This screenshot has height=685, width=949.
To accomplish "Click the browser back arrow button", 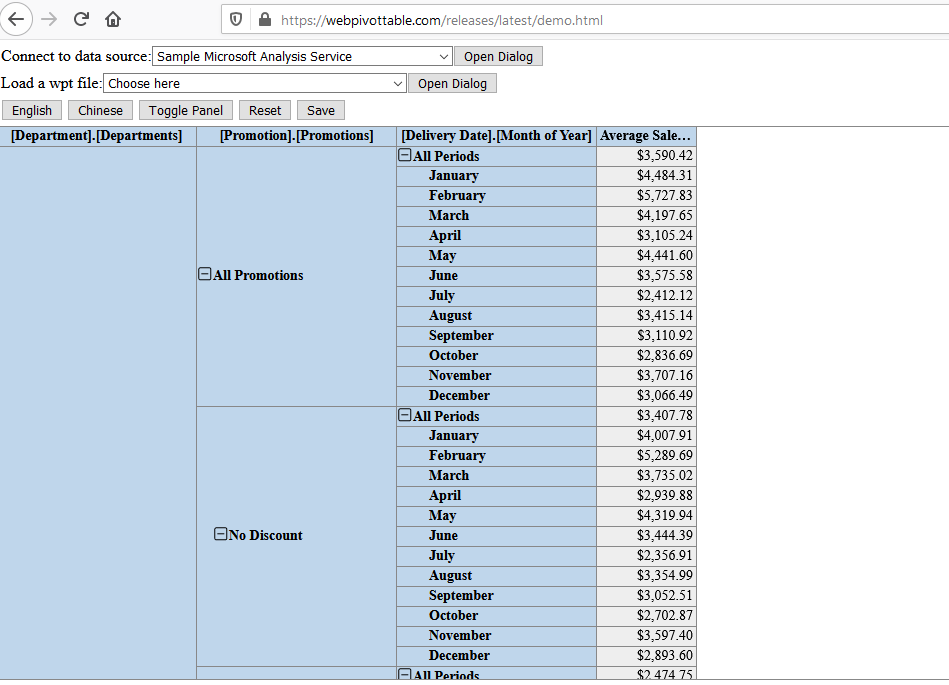I will [17, 19].
